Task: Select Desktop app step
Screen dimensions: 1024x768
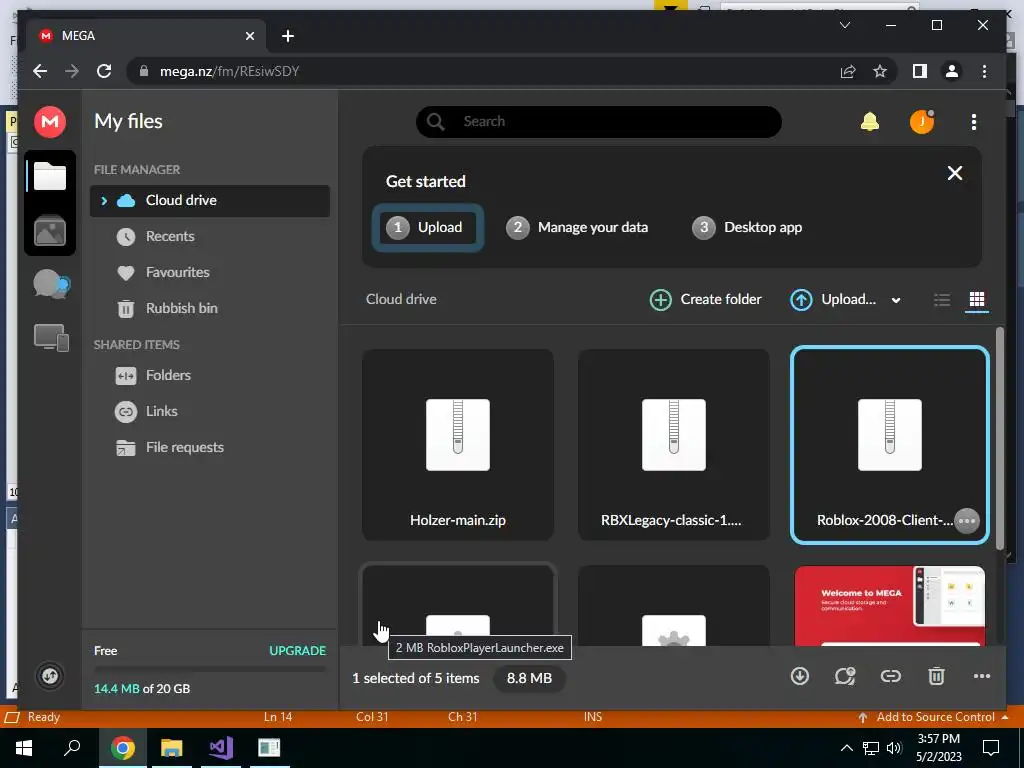Action: pyautogui.click(x=747, y=227)
